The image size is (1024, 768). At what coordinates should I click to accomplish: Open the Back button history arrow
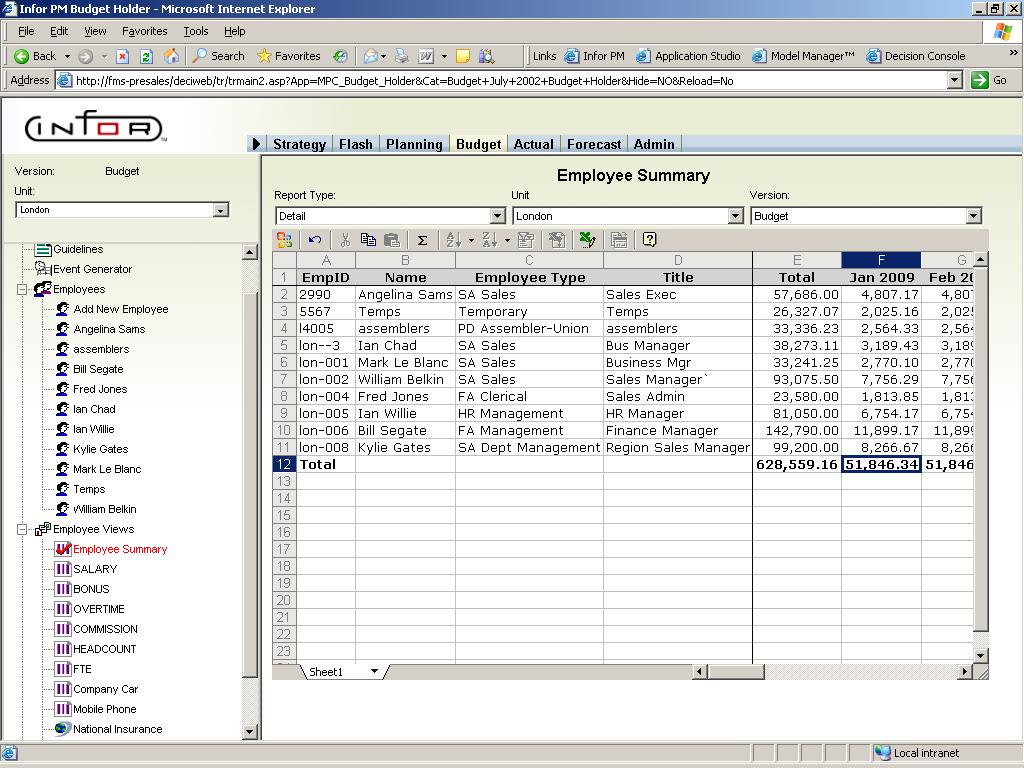click(x=67, y=56)
